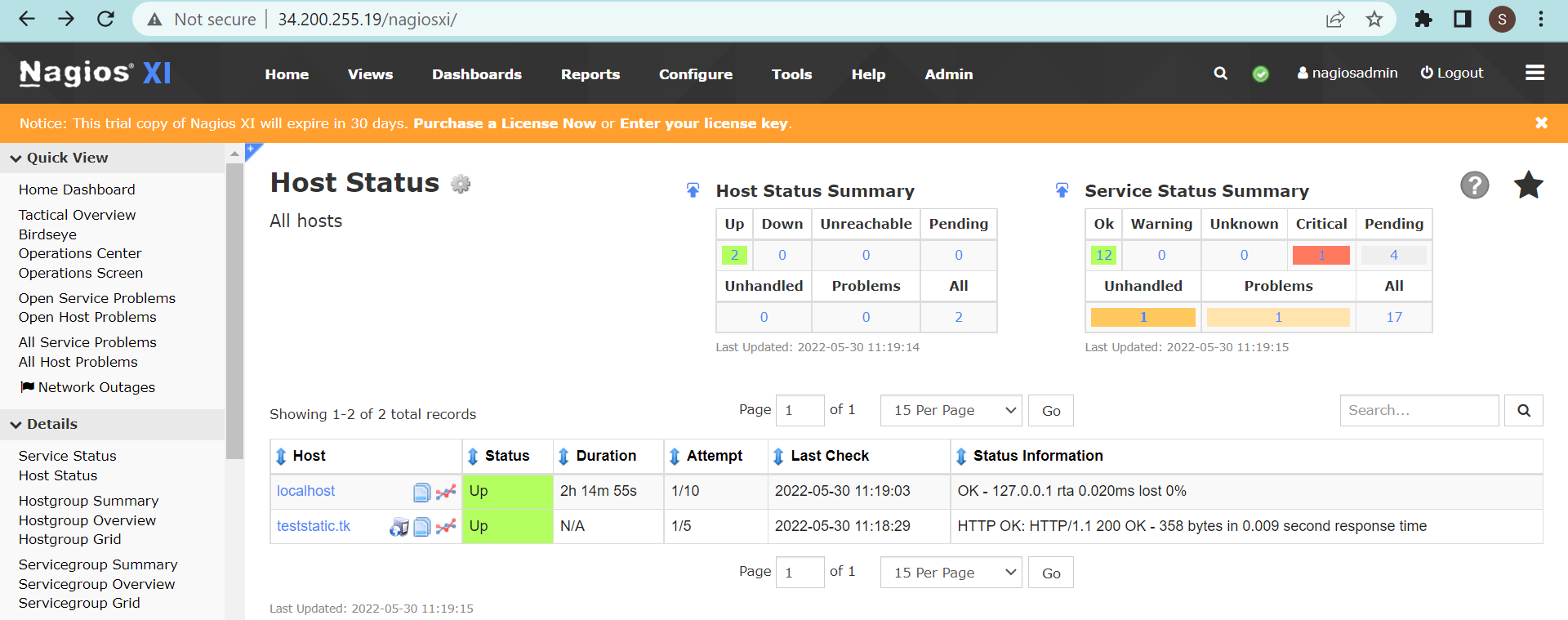Click All services count 17
The image size is (1568, 620).
click(x=1393, y=317)
